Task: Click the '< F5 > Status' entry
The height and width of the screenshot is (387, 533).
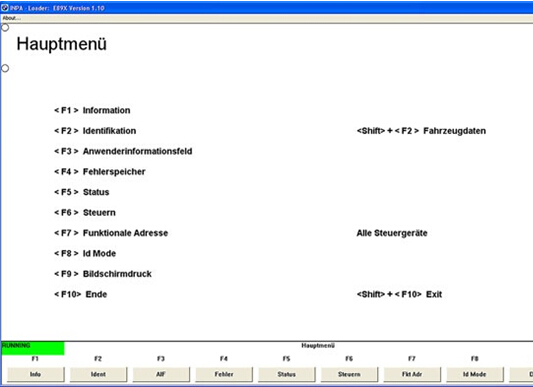Action: [x=82, y=192]
